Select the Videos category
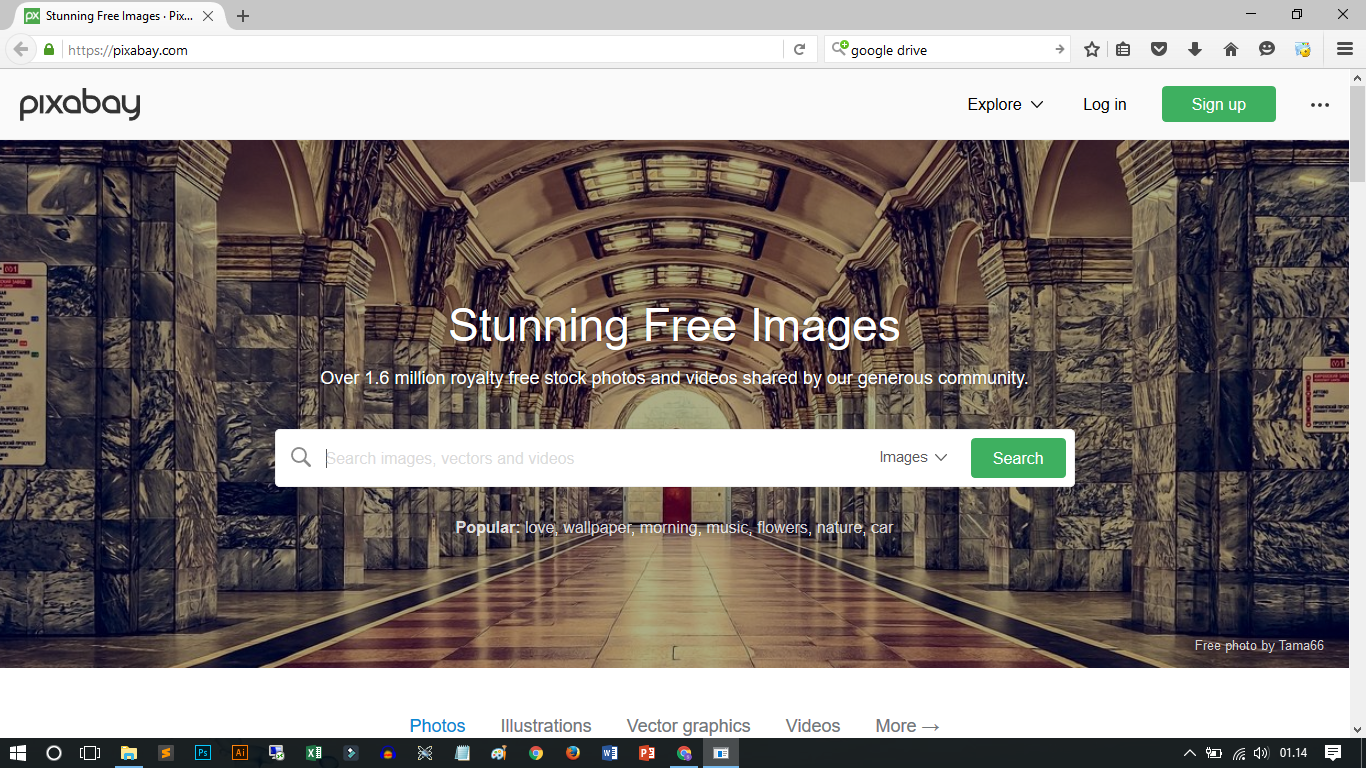The height and width of the screenshot is (768, 1366). 812,725
